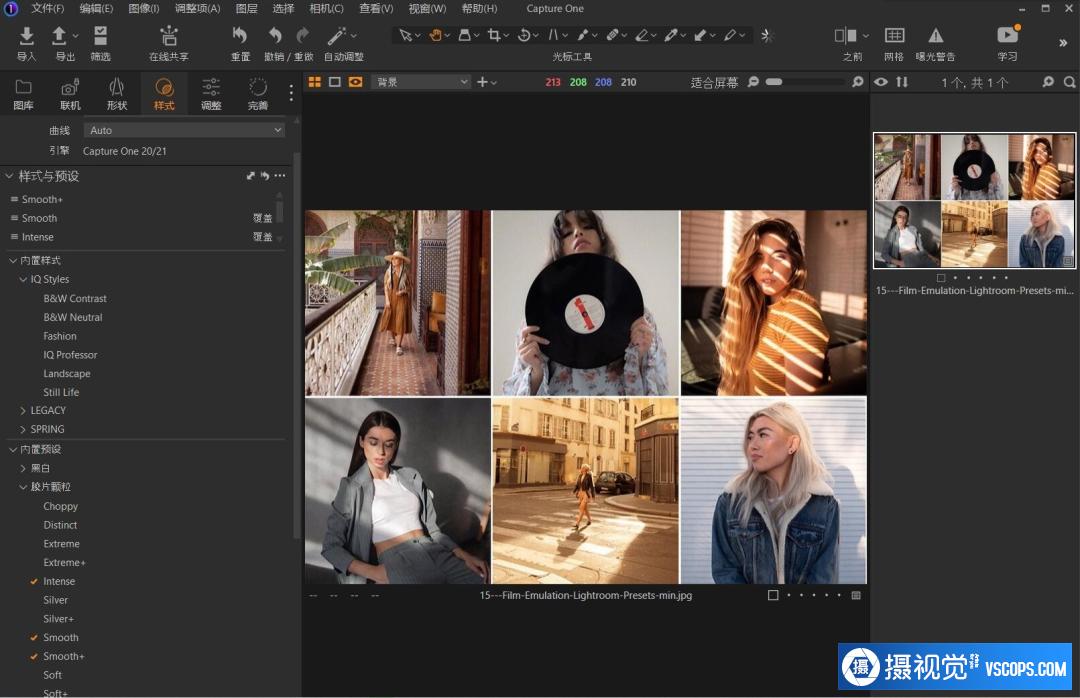Show more toolbar items chevron
Screen dimensions: 1080x698
click(1062, 43)
